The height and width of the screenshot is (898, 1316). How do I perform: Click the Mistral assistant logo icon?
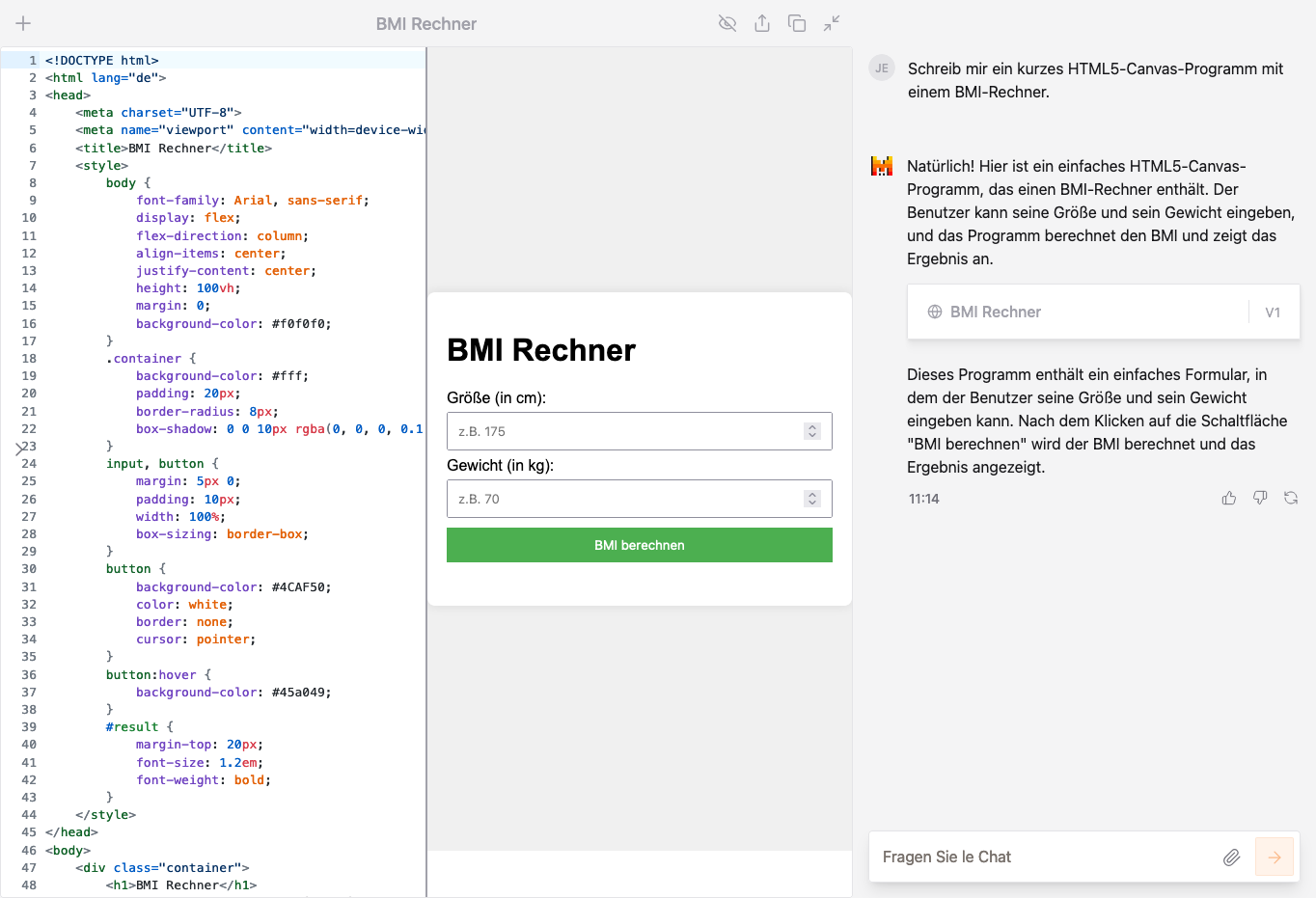point(882,166)
